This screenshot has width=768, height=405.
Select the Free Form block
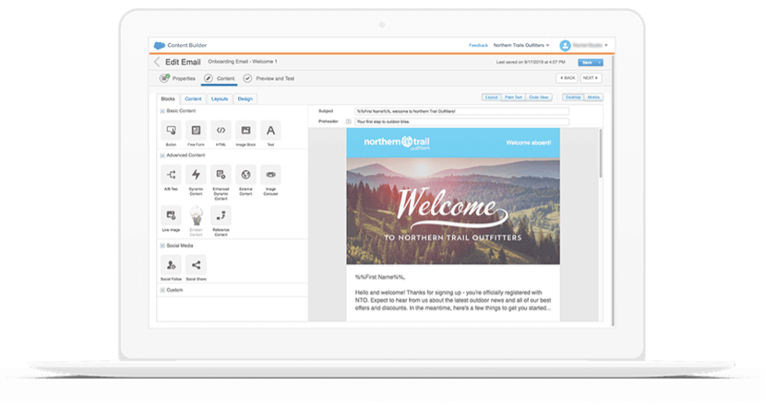point(196,131)
